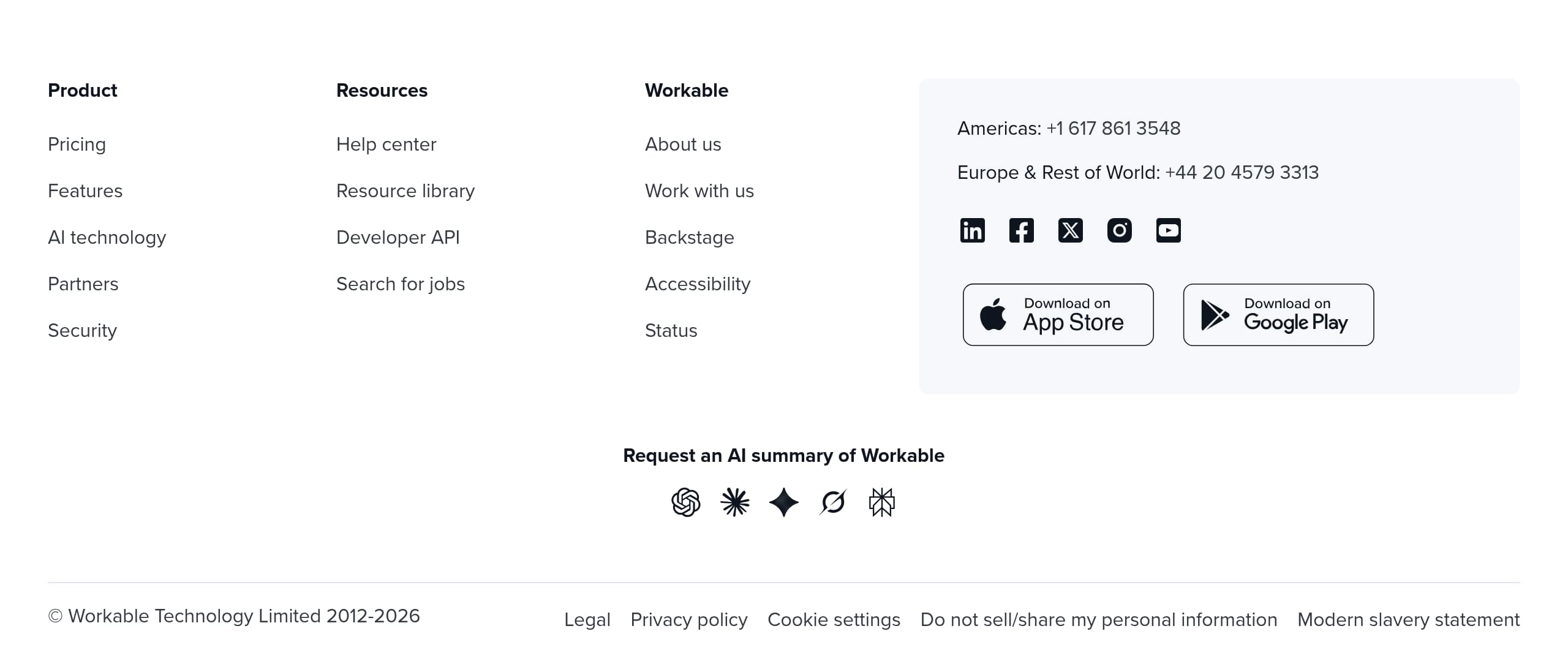Request AI summary via Grok icon
Screen dimensions: 1568x653
(x=833, y=502)
